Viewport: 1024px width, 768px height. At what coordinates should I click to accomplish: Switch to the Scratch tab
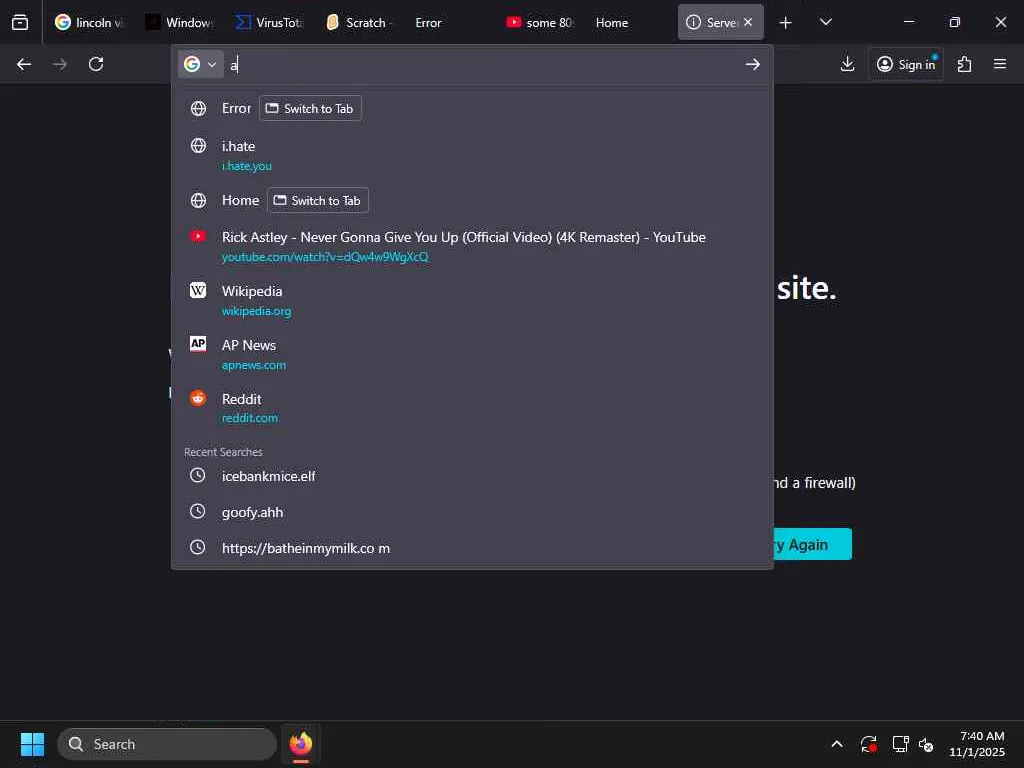tap(360, 23)
